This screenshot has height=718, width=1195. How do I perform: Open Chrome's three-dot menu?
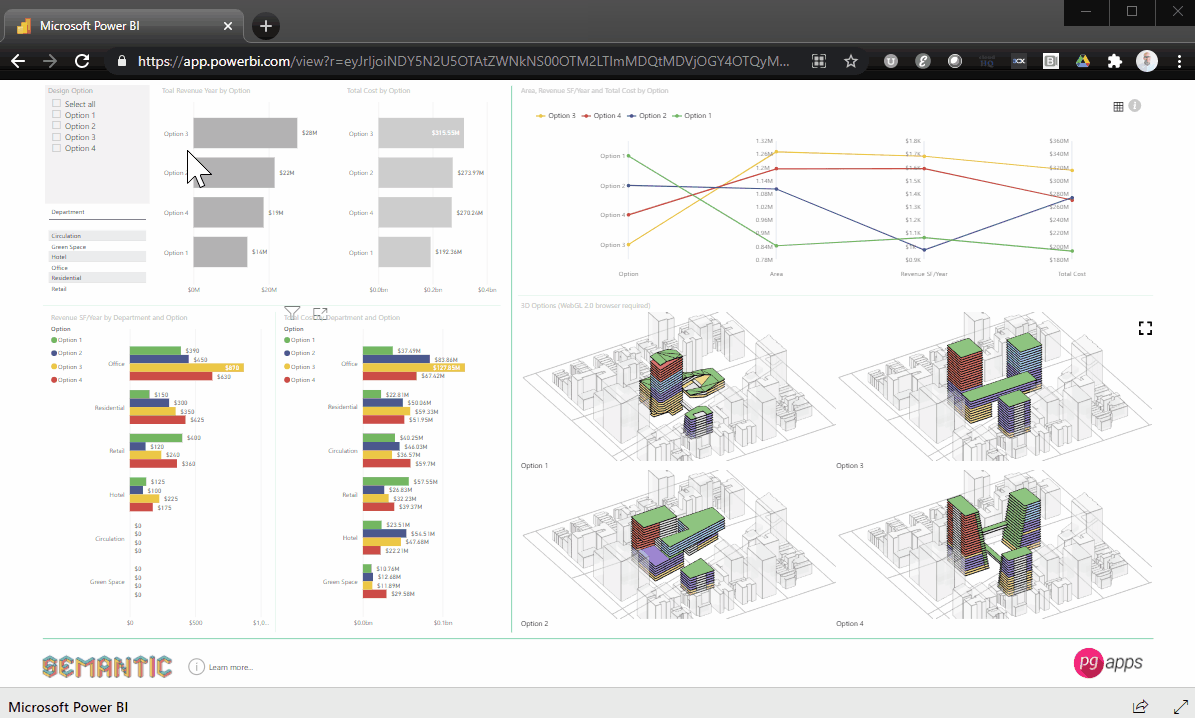tap(1180, 60)
